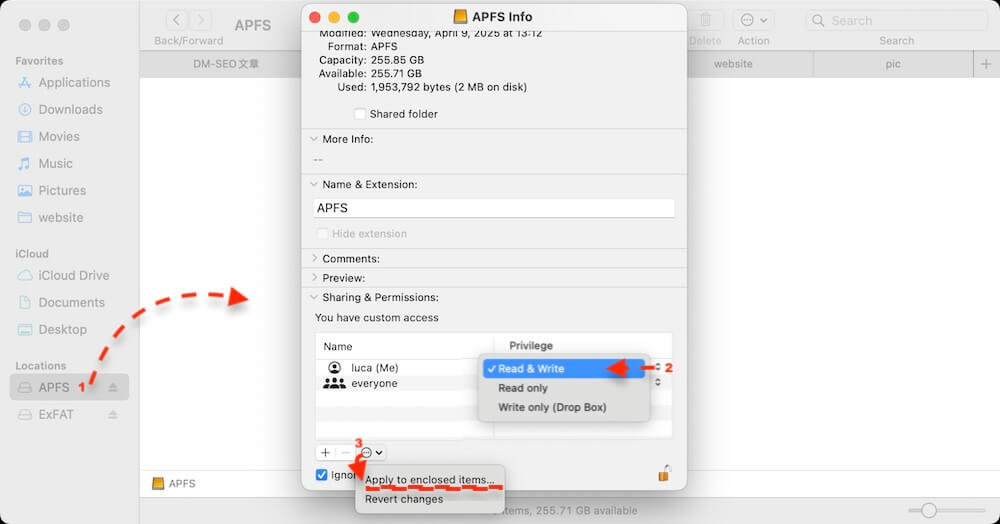
Task: Open website folder in sidebar
Action: [50, 217]
